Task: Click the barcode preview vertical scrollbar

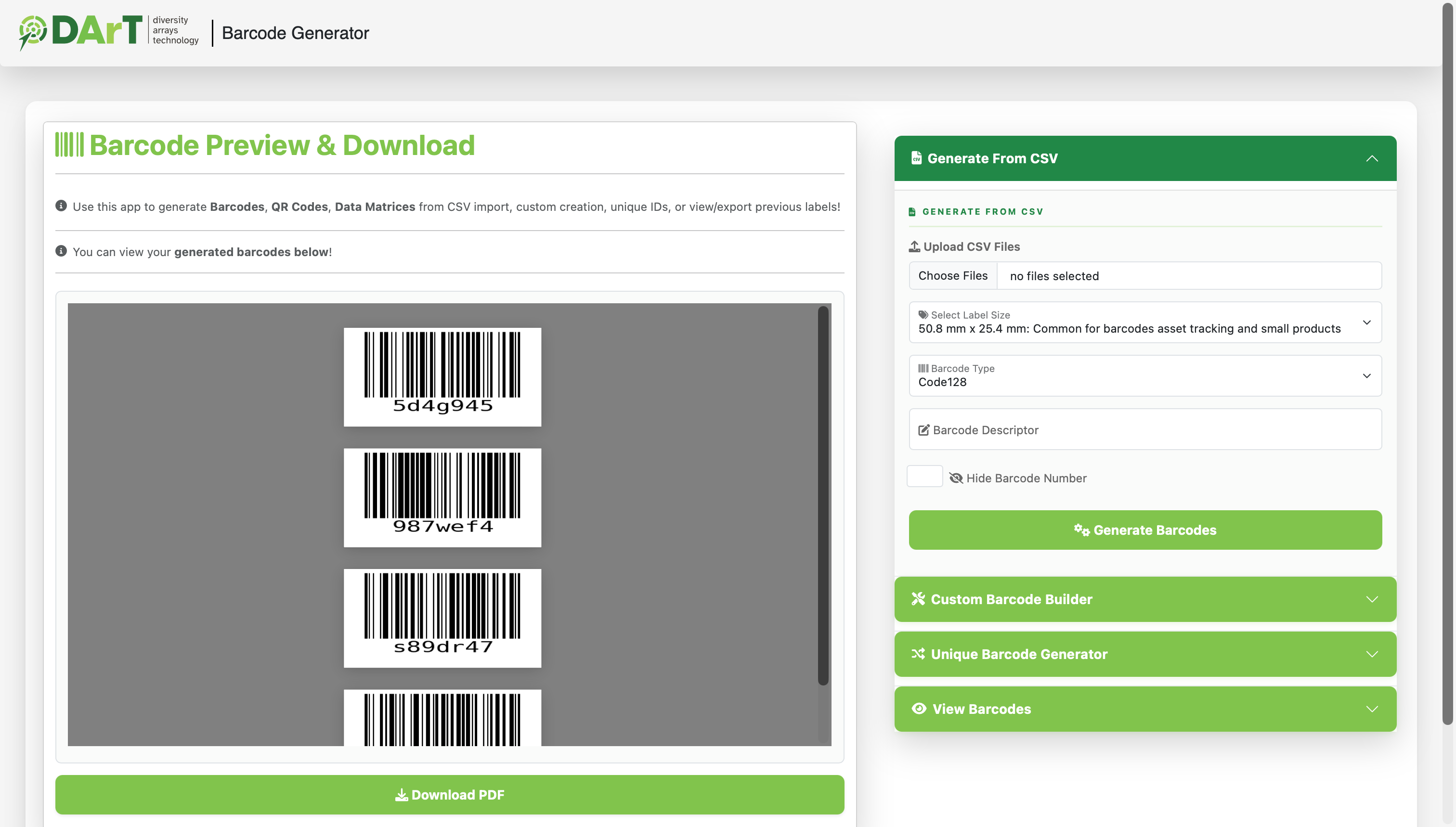Action: click(x=822, y=495)
